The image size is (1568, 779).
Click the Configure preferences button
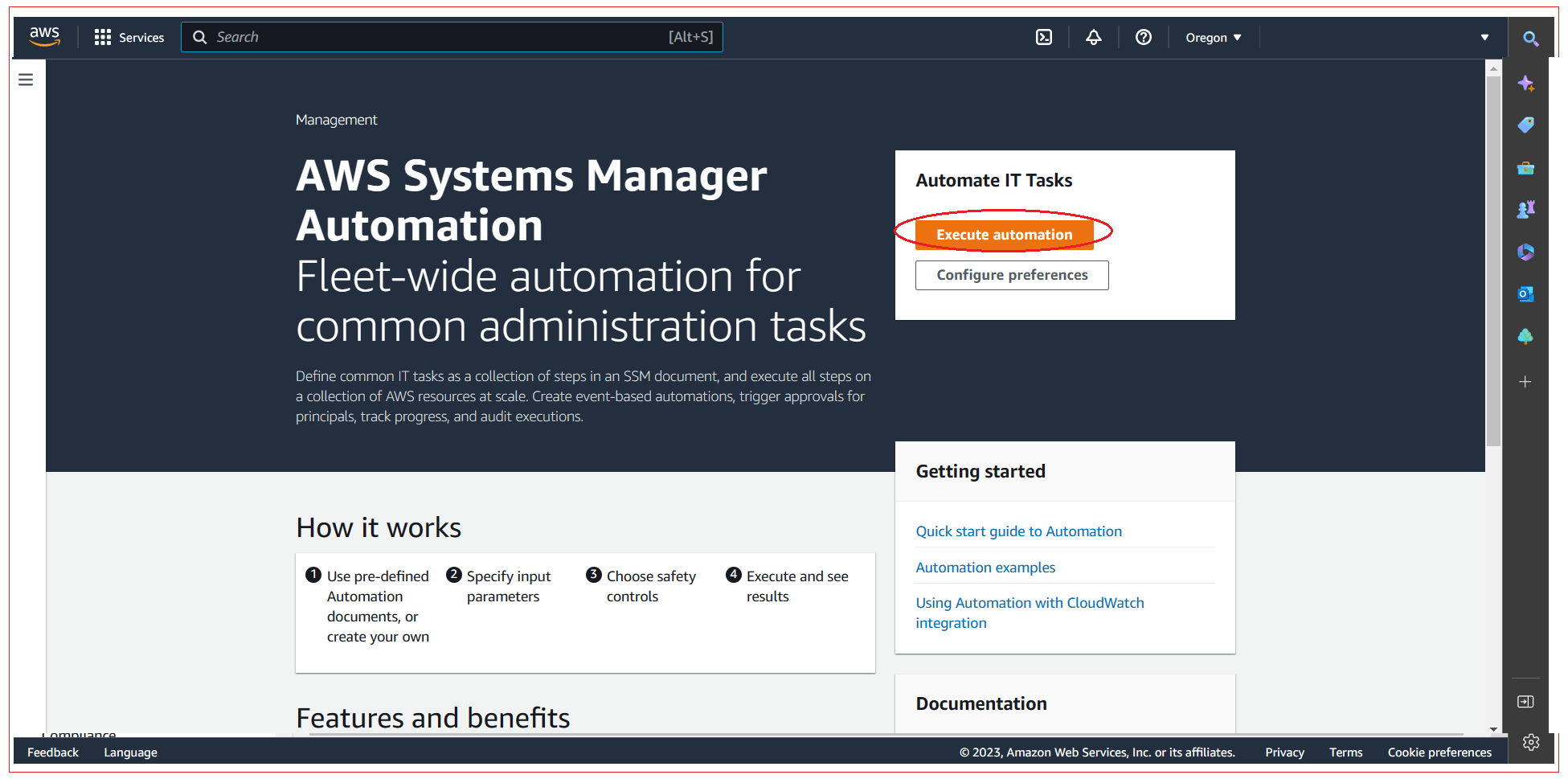tap(1012, 275)
